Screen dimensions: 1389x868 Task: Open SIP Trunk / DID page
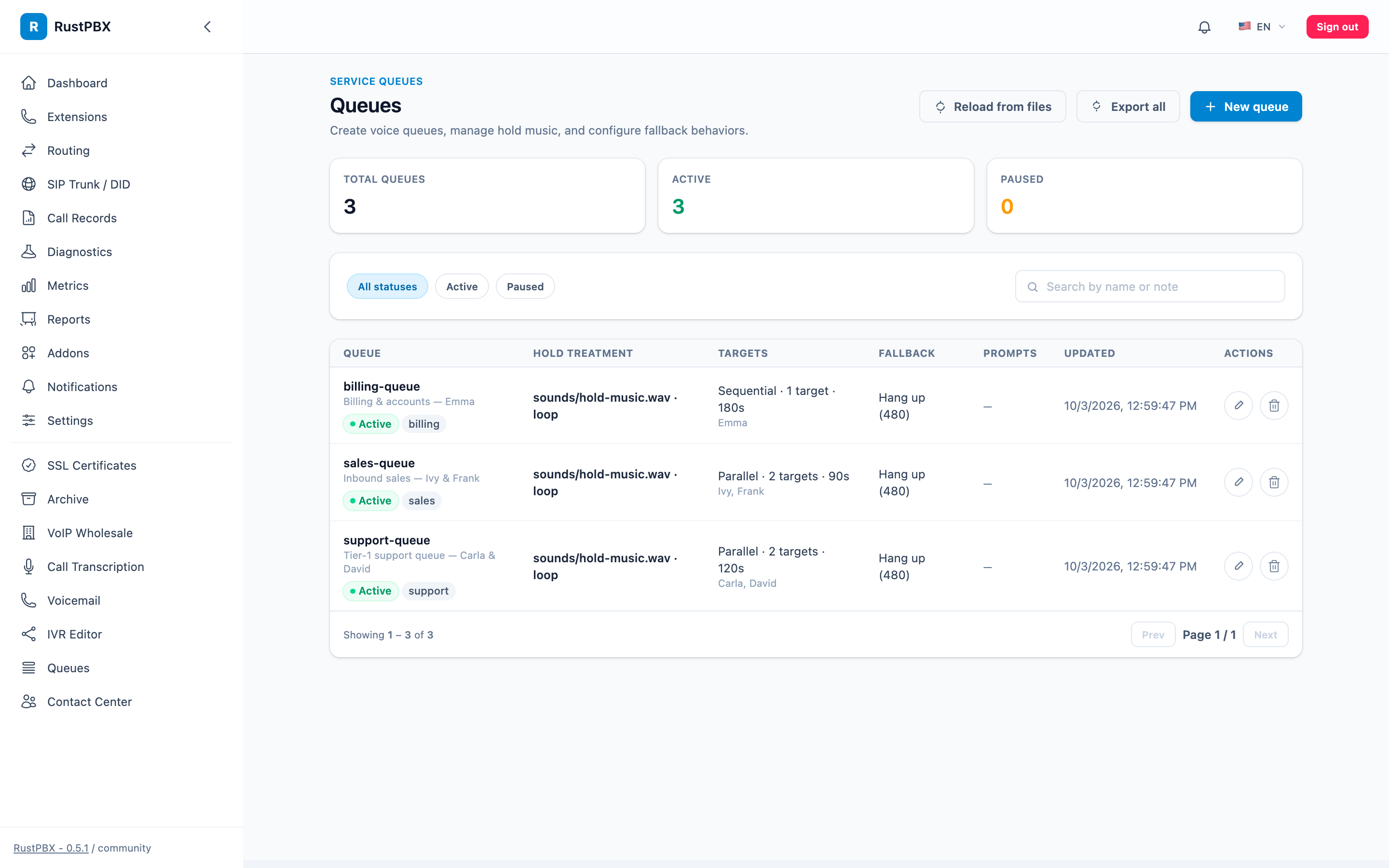[x=122, y=184]
